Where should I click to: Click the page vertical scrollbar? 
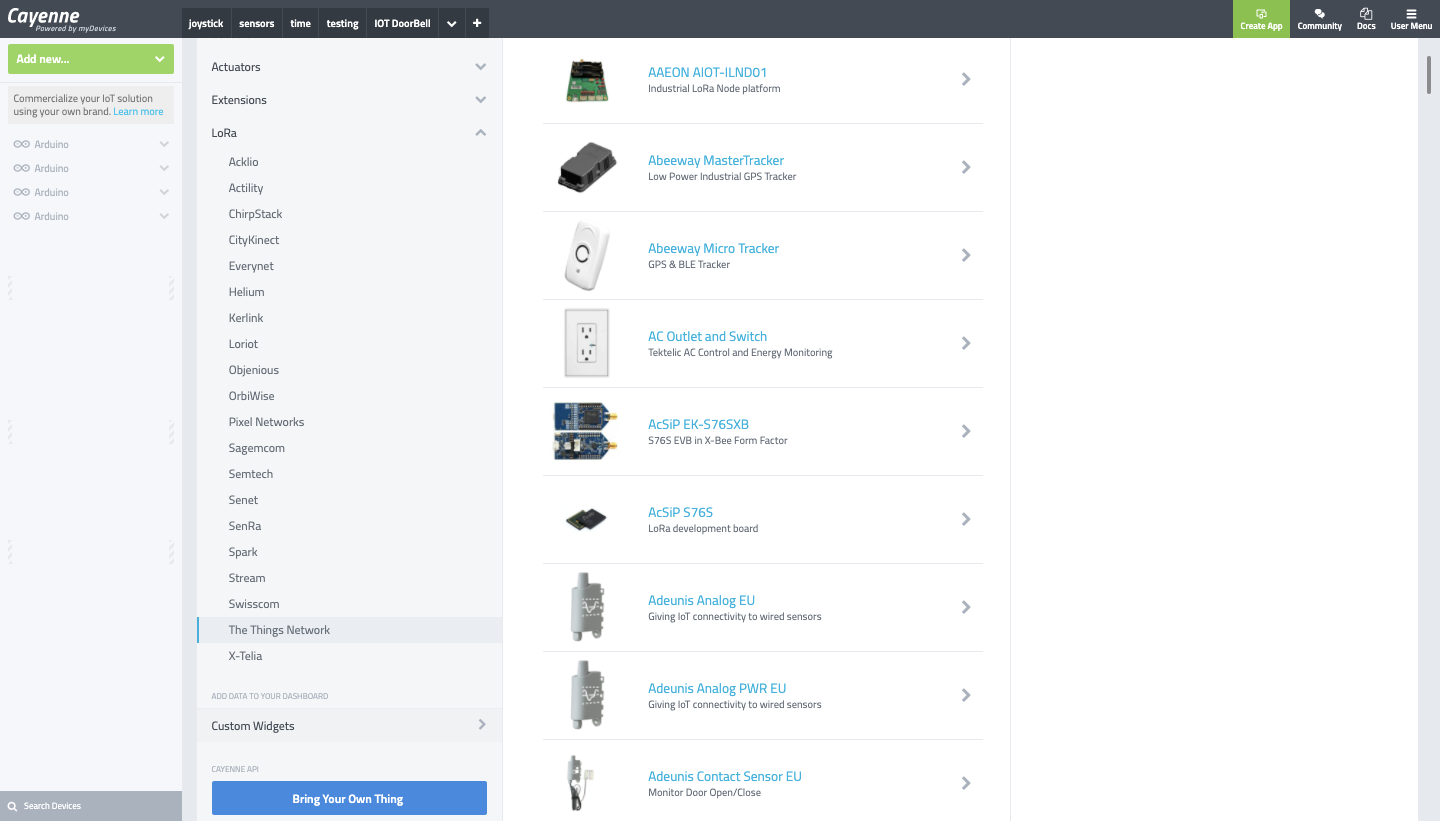[x=1431, y=76]
